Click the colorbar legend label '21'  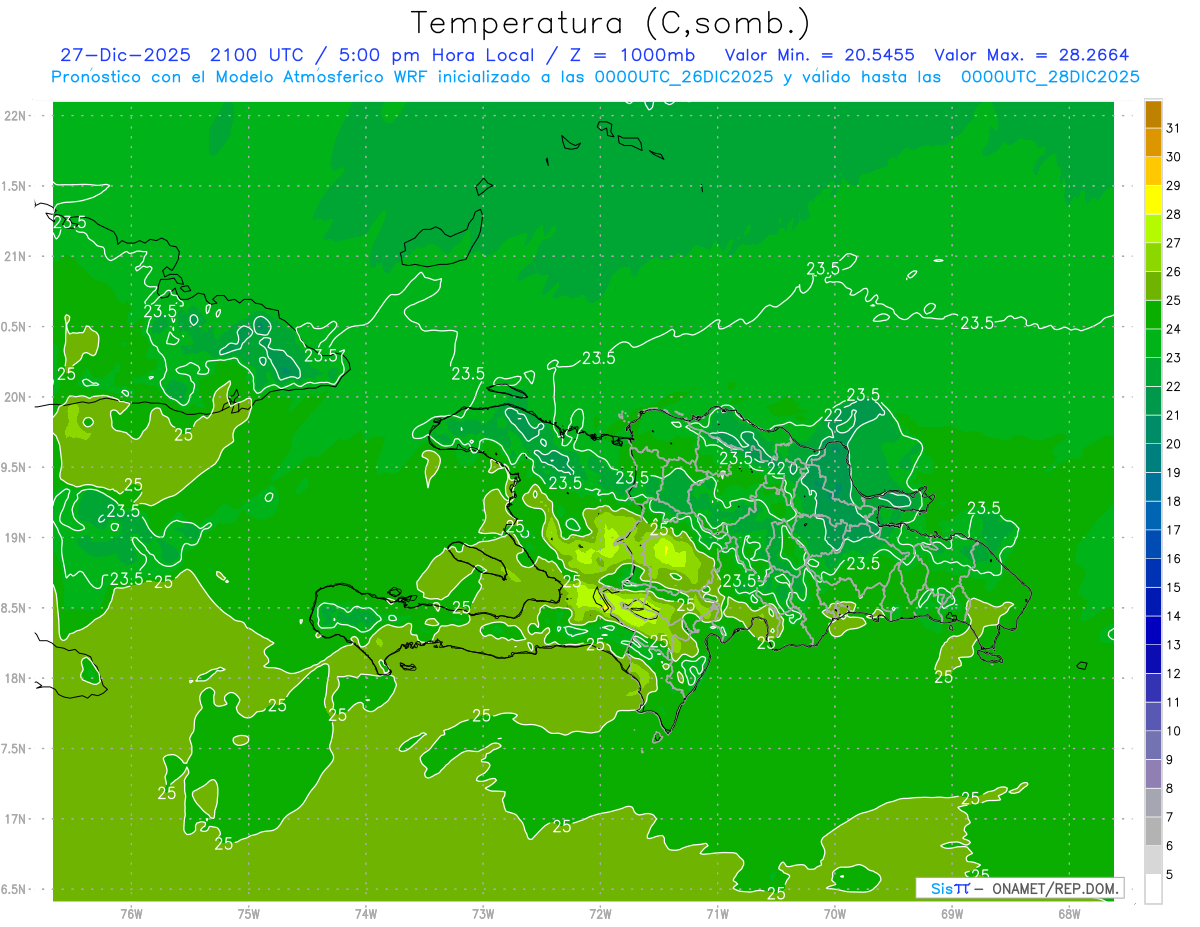coord(1173,415)
